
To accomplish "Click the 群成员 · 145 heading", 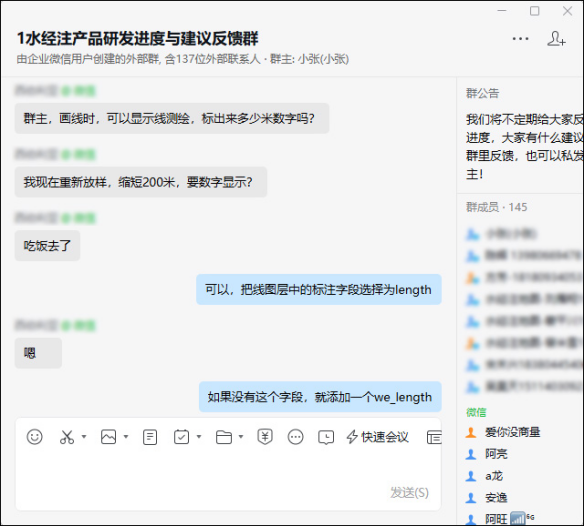I will coord(496,207).
